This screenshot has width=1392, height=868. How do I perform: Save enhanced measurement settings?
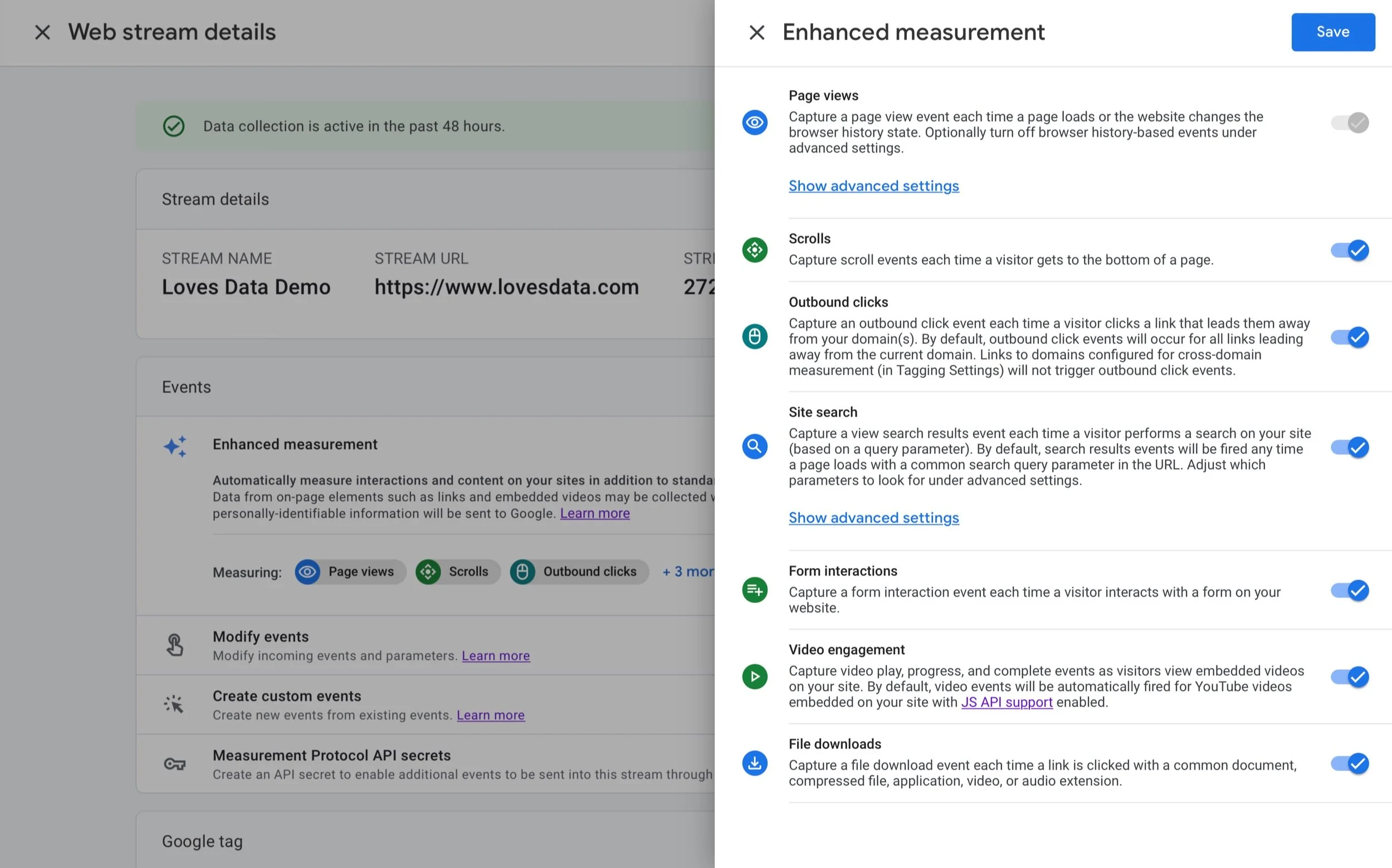tap(1332, 32)
